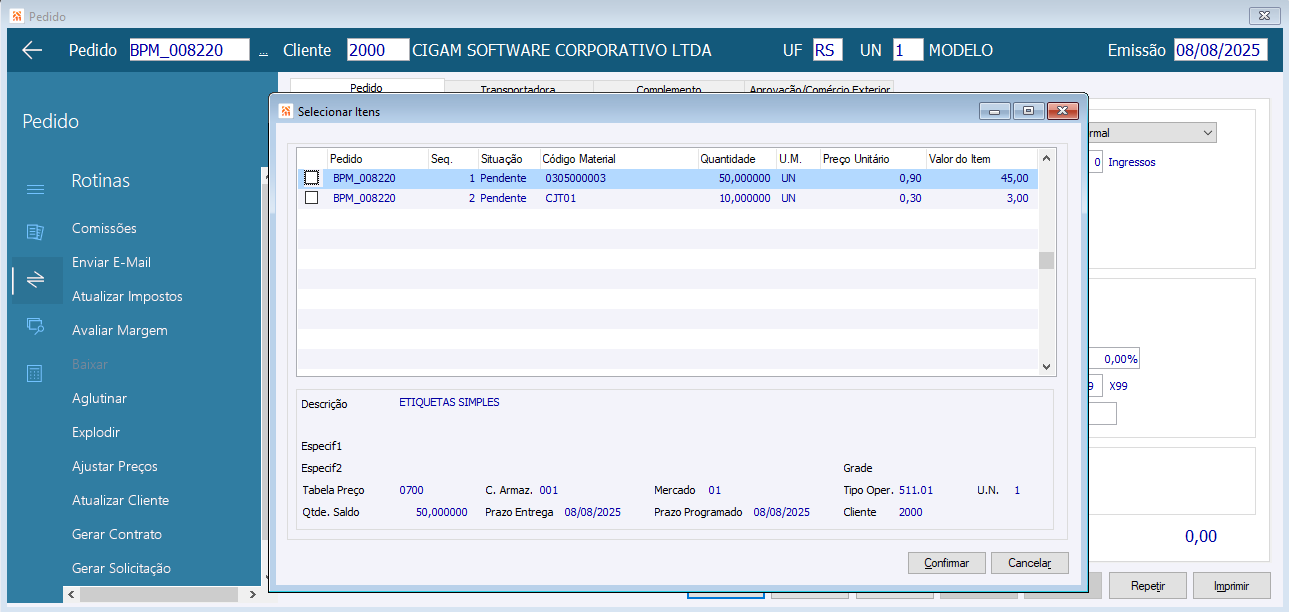The width and height of the screenshot is (1289, 612).
Task: Click the grid's scroll up arrow
Action: click(1046, 158)
